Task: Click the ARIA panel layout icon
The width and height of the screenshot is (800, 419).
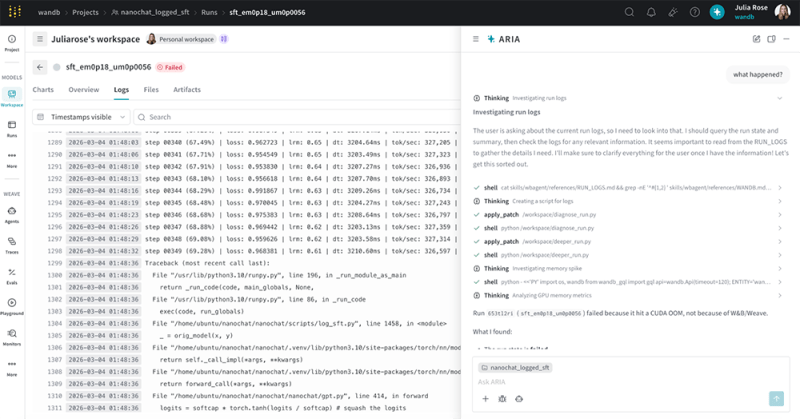Action: coord(771,39)
